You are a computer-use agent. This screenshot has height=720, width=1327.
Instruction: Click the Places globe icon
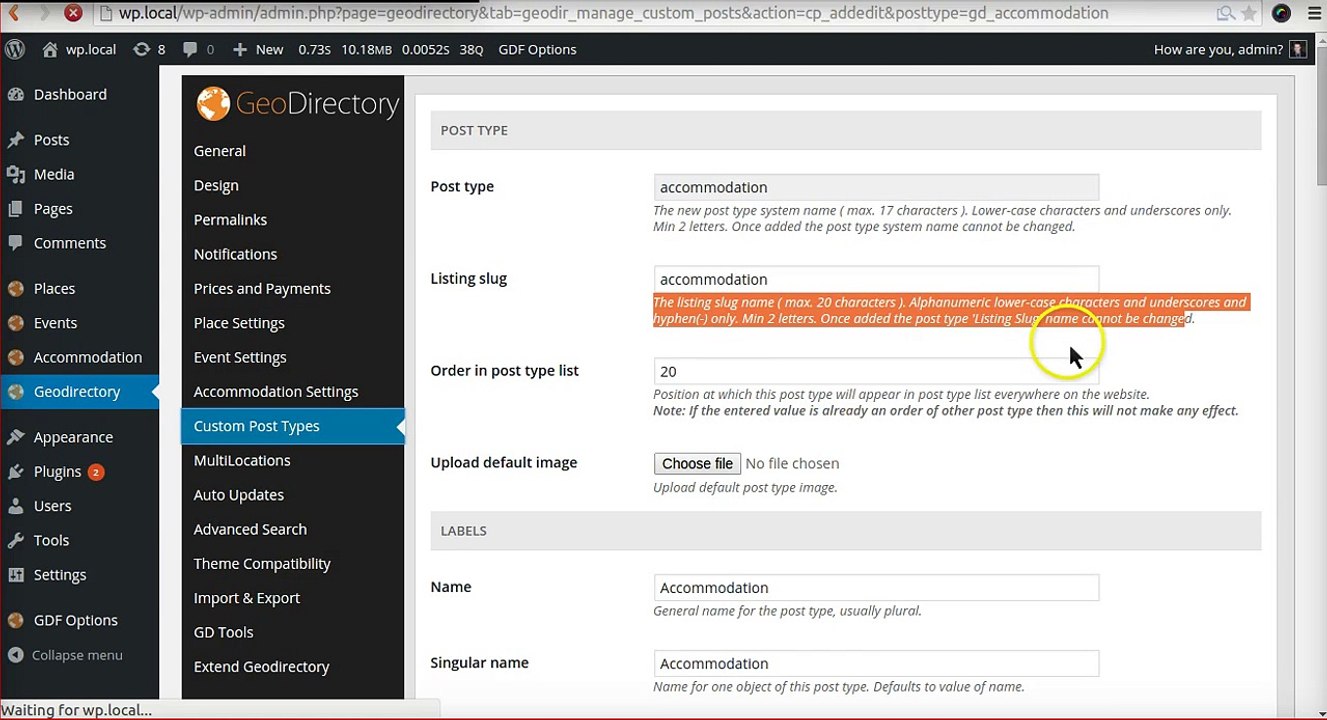coord(16,288)
